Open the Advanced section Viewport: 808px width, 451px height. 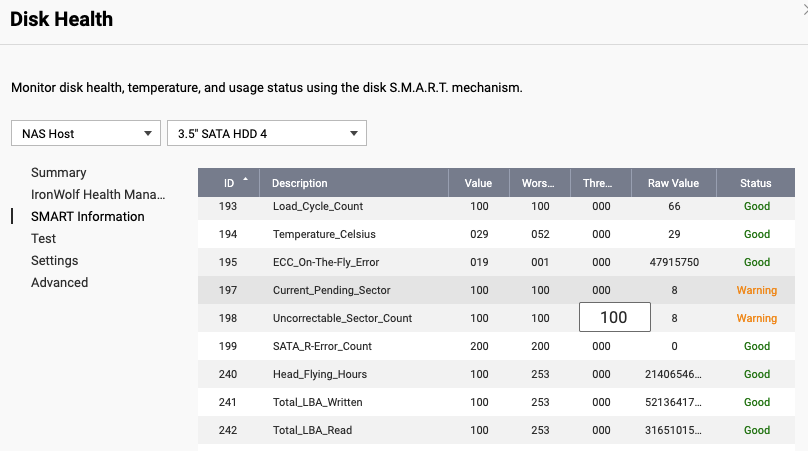(x=59, y=283)
